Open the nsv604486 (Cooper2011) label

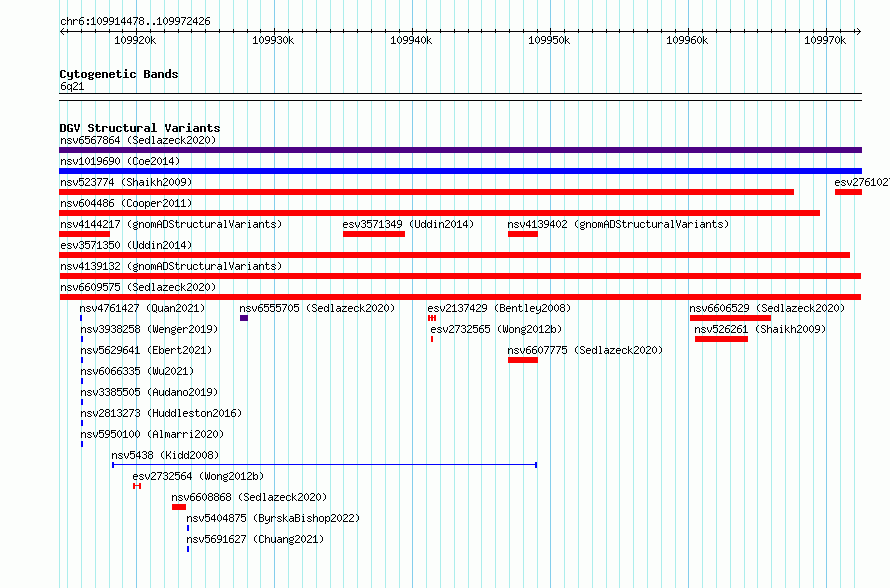click(126, 203)
